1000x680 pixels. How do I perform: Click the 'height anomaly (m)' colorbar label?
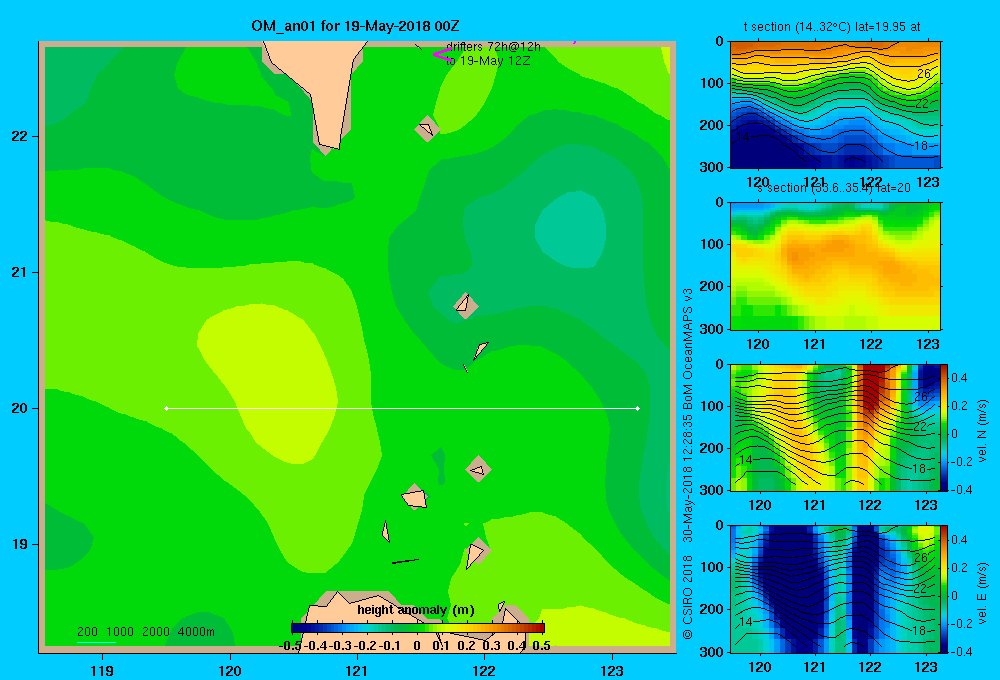(416, 610)
